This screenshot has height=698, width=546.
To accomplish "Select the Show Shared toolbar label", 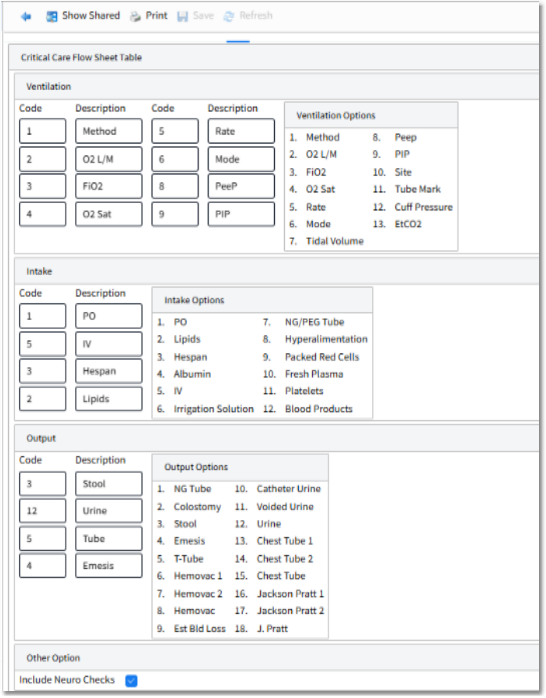I will 91,16.
